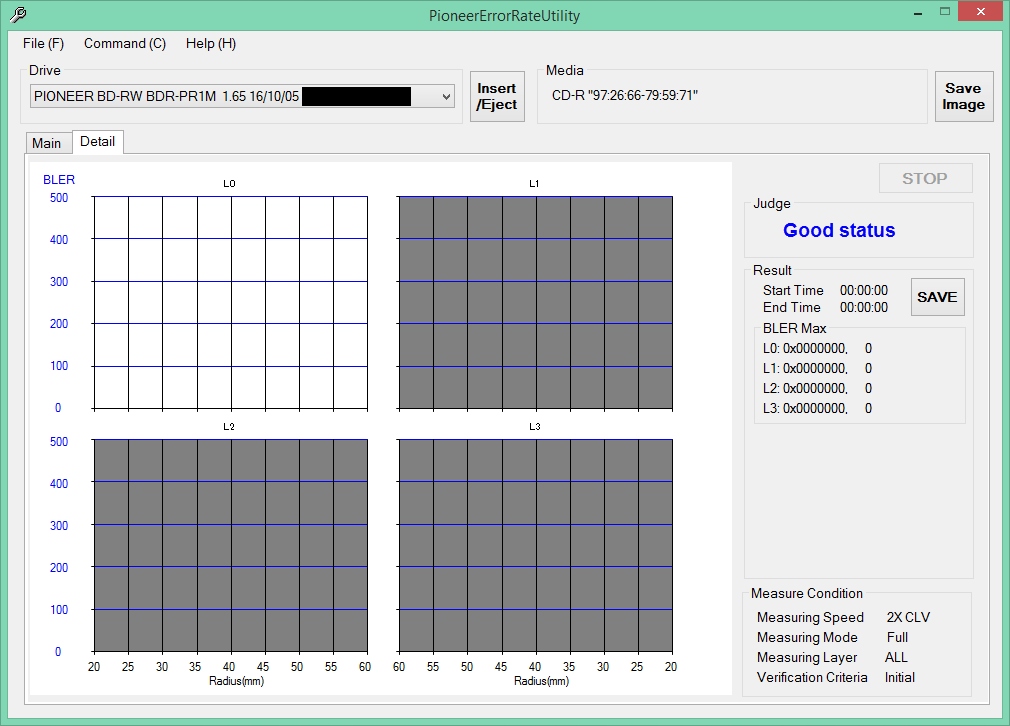The width and height of the screenshot is (1010, 726).
Task: Close the PioneerErrorRateUtility window
Action: coord(979,12)
